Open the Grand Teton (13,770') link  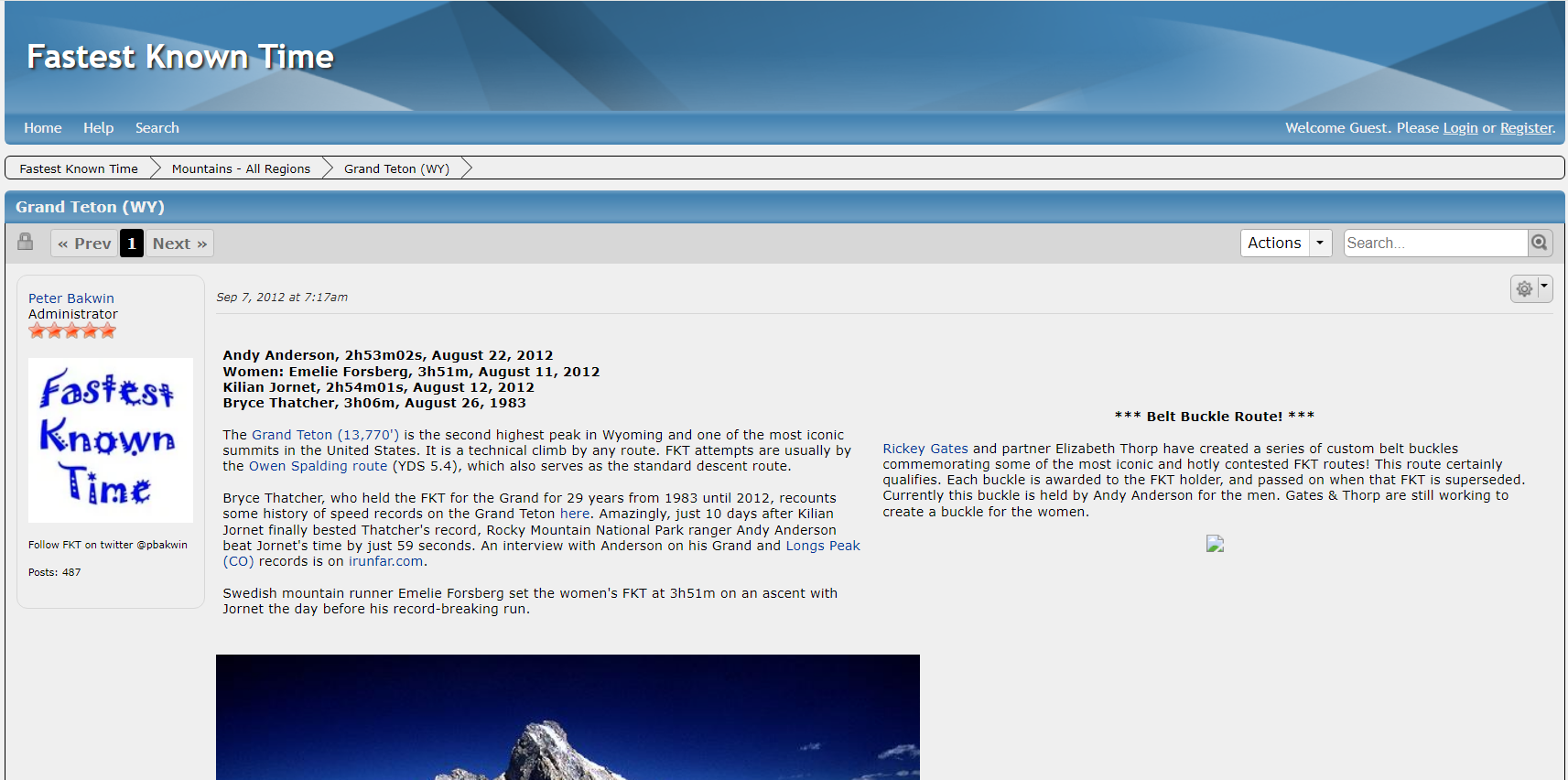325,435
